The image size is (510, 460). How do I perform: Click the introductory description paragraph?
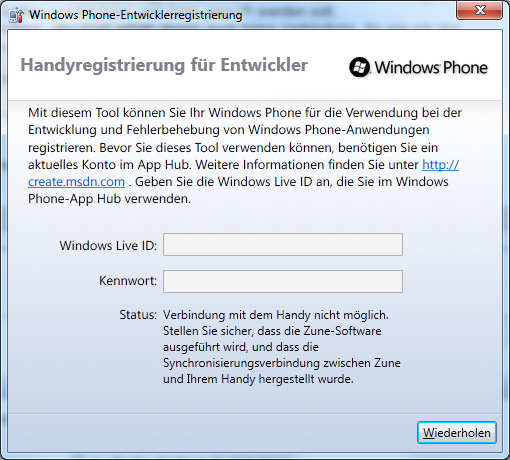(245, 156)
